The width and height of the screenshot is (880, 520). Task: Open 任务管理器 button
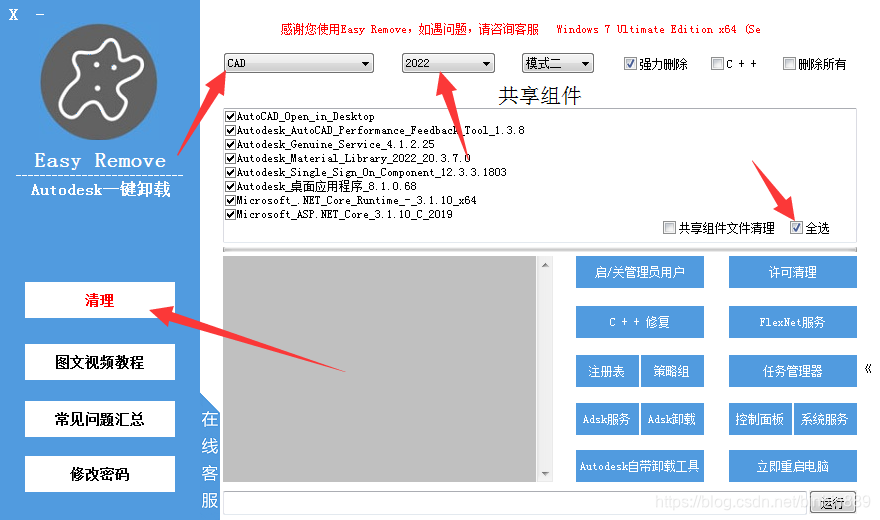(x=792, y=371)
